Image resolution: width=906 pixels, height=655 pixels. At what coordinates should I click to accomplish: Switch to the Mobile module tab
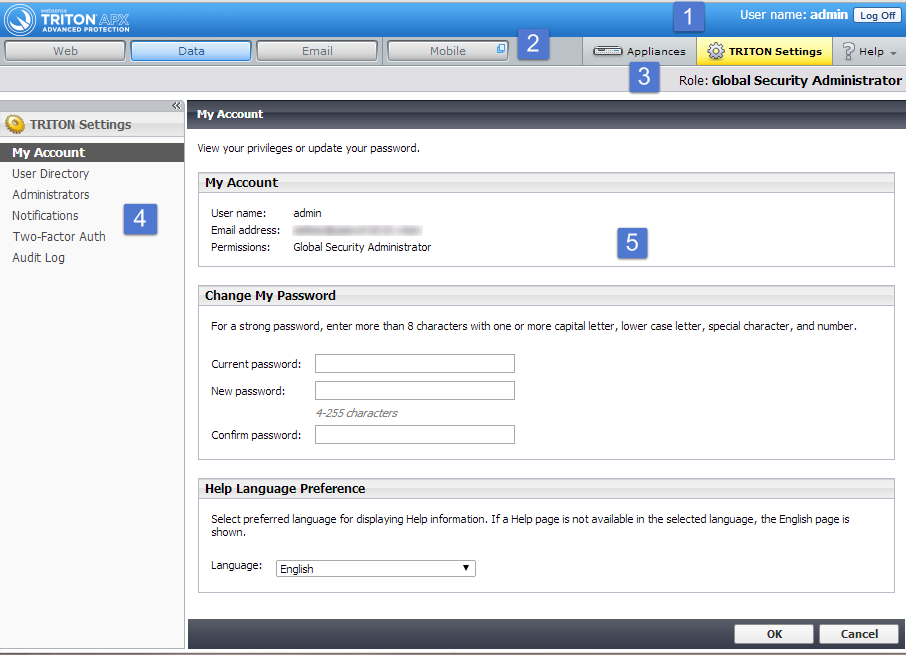448,51
